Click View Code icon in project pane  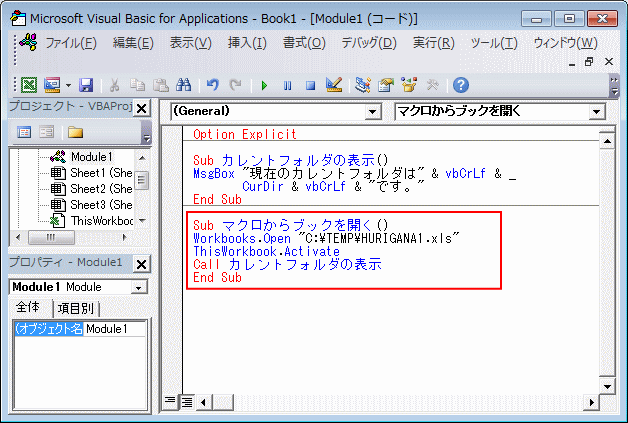tap(24, 132)
